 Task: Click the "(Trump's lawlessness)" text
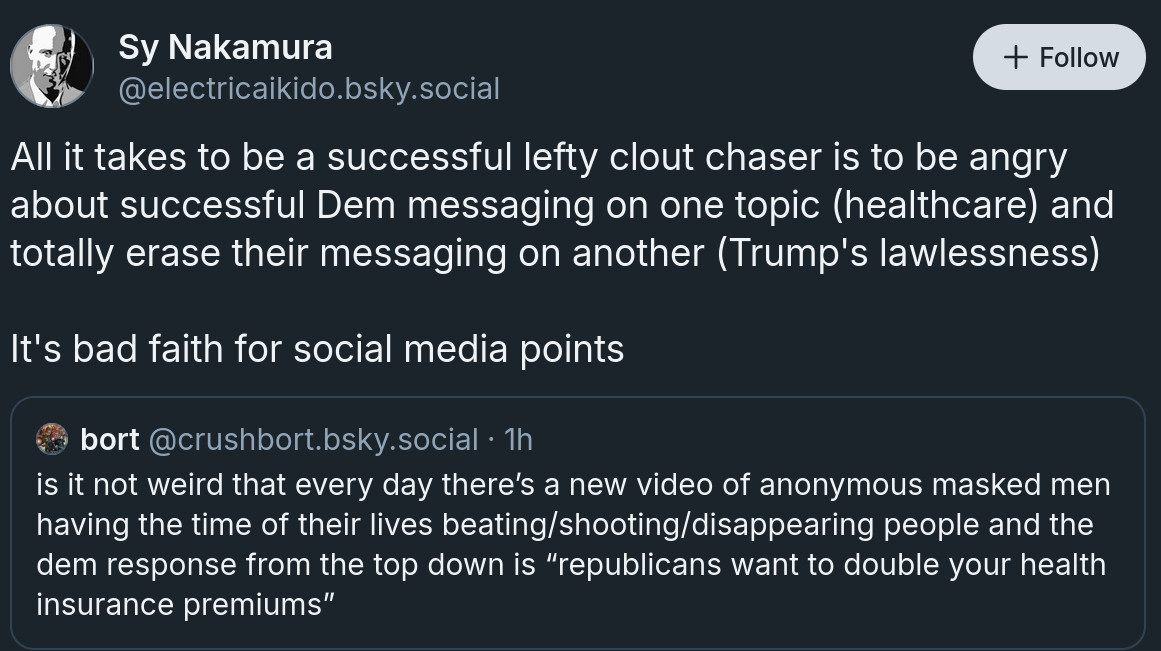[x=908, y=253]
